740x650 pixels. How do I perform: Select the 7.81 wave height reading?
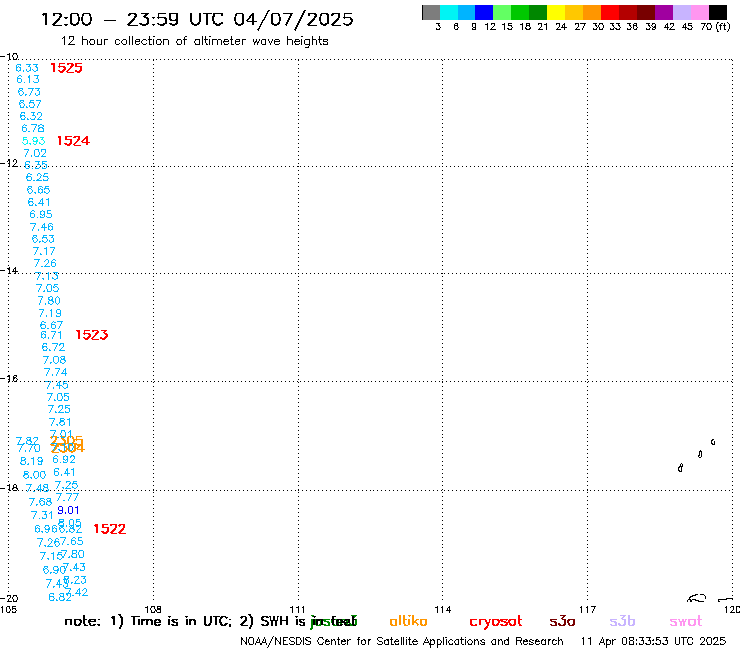60,422
